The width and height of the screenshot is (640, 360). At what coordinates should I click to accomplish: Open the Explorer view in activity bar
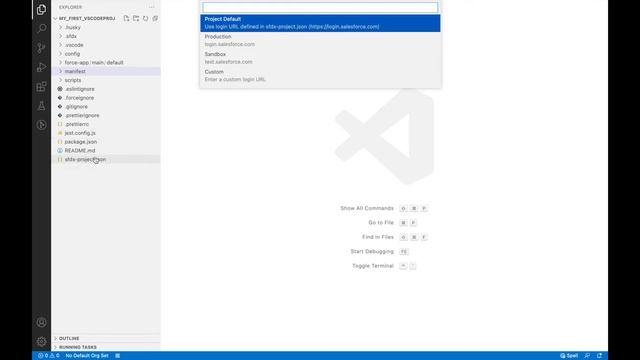(41, 9)
